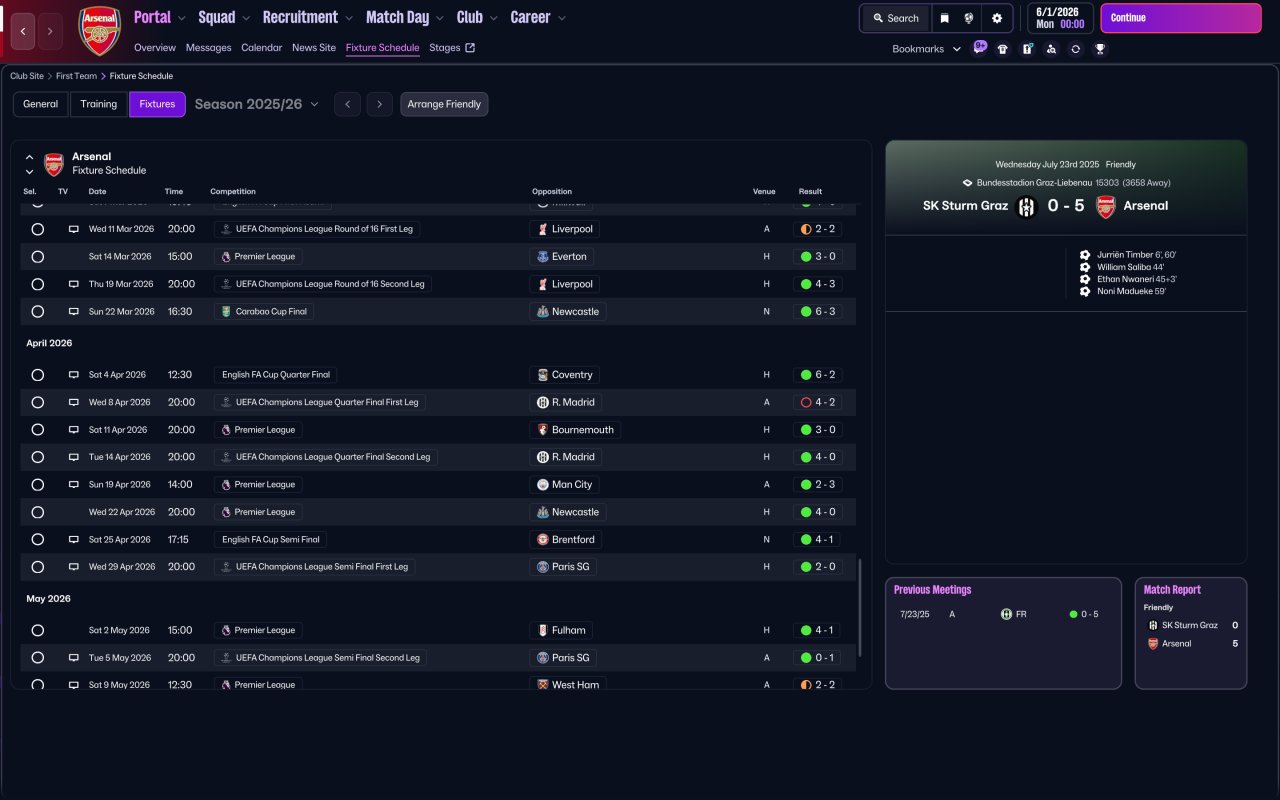The image size is (1280, 800).
Task: Switch to the Training tab
Action: point(99,104)
